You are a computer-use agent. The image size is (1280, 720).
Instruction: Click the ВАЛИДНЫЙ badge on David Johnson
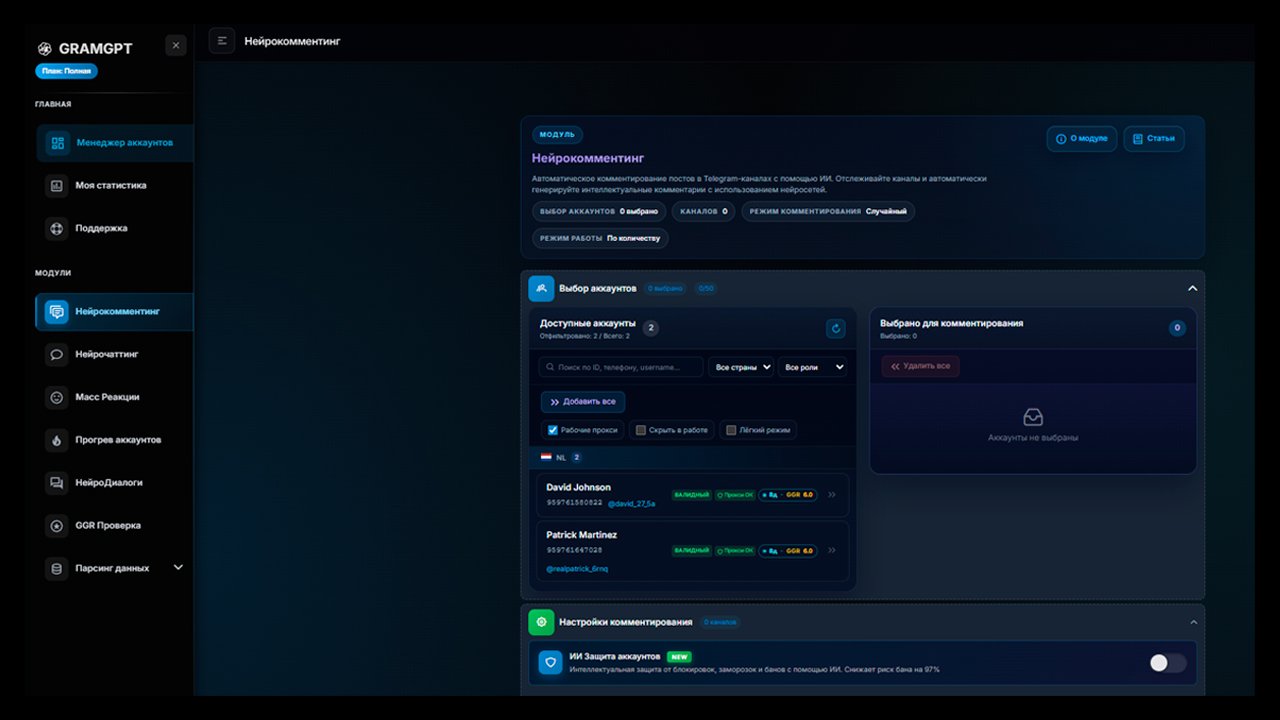692,494
